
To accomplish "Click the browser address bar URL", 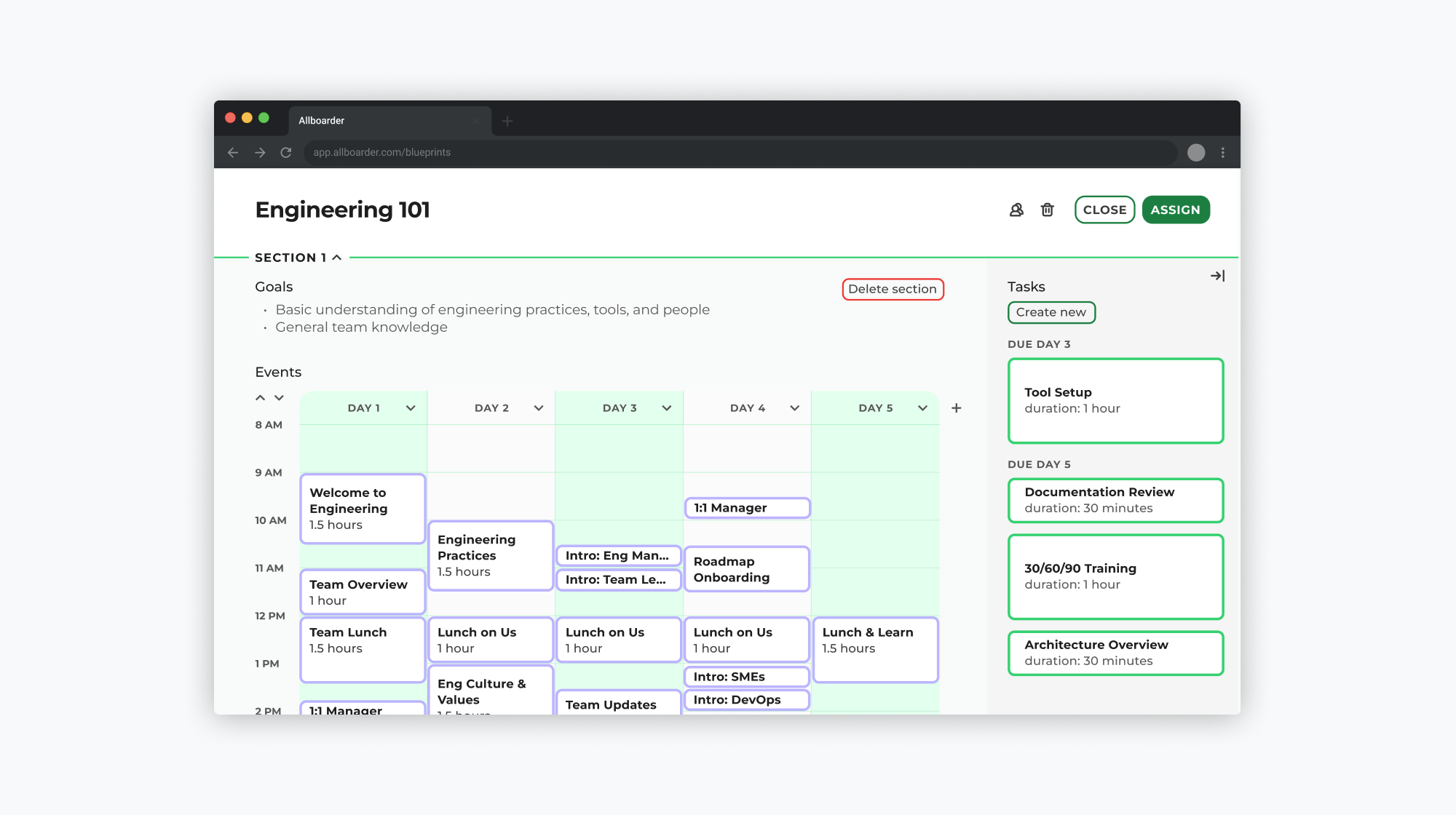I will click(x=381, y=152).
